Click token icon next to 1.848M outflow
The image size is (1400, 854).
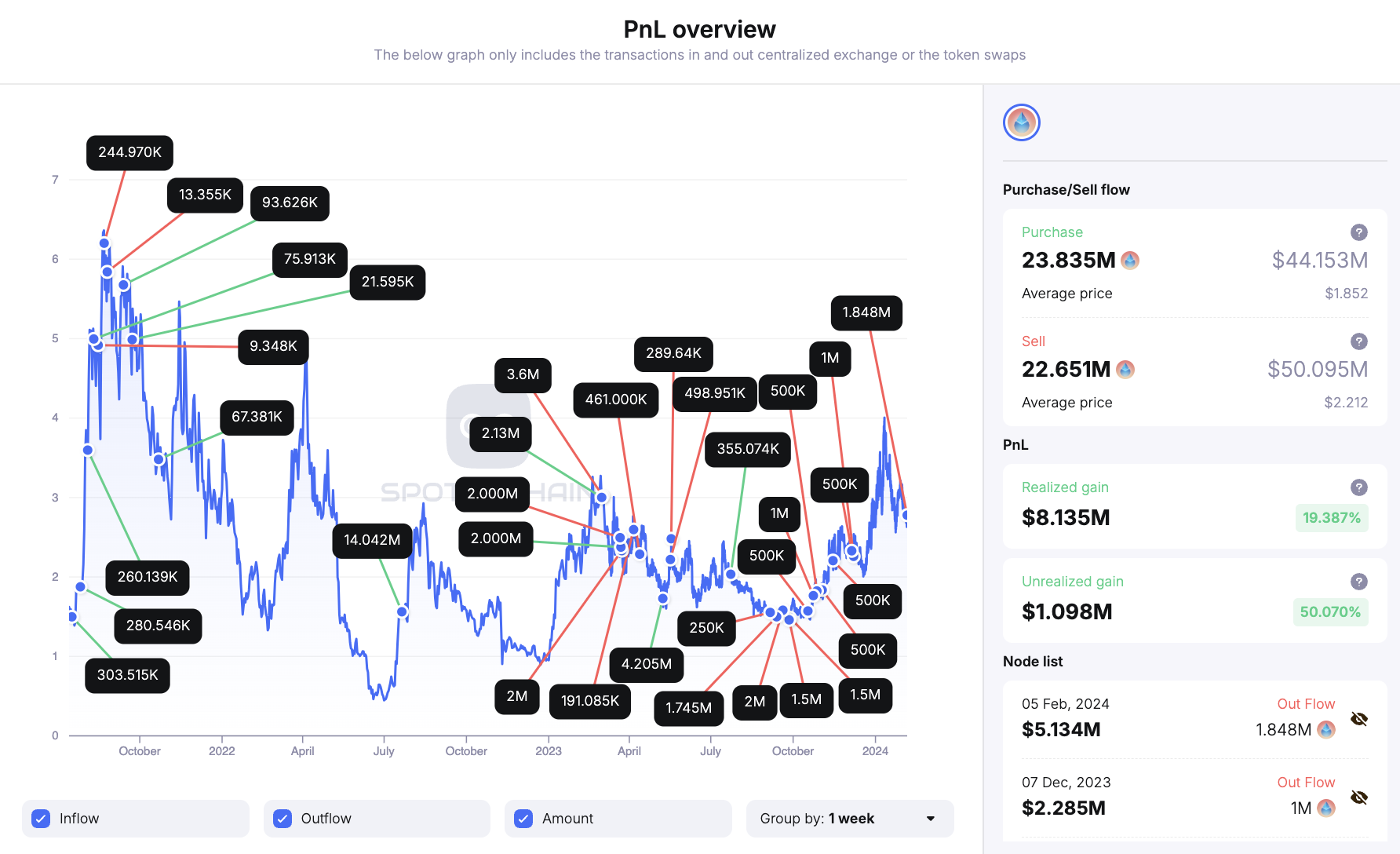1326,729
